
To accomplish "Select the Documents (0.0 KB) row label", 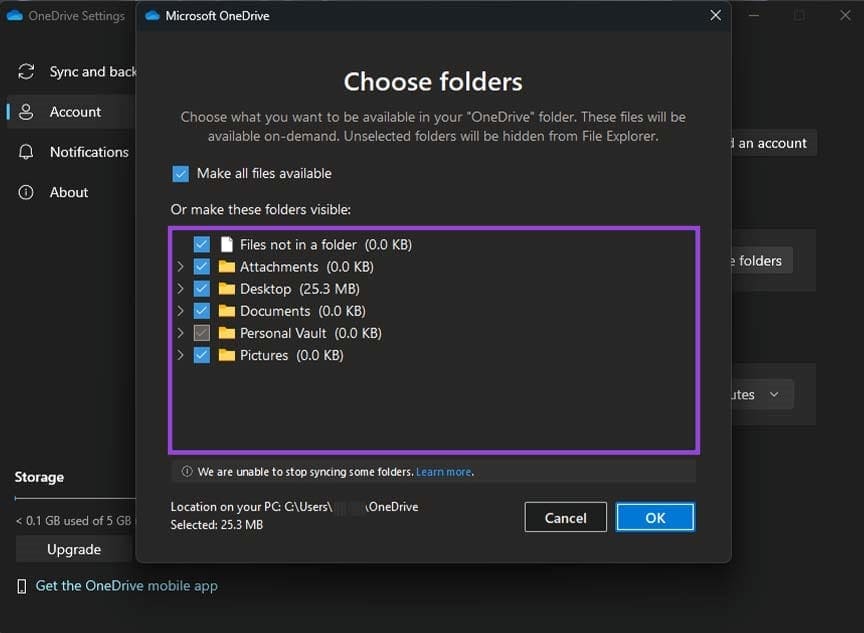I will 303,311.
